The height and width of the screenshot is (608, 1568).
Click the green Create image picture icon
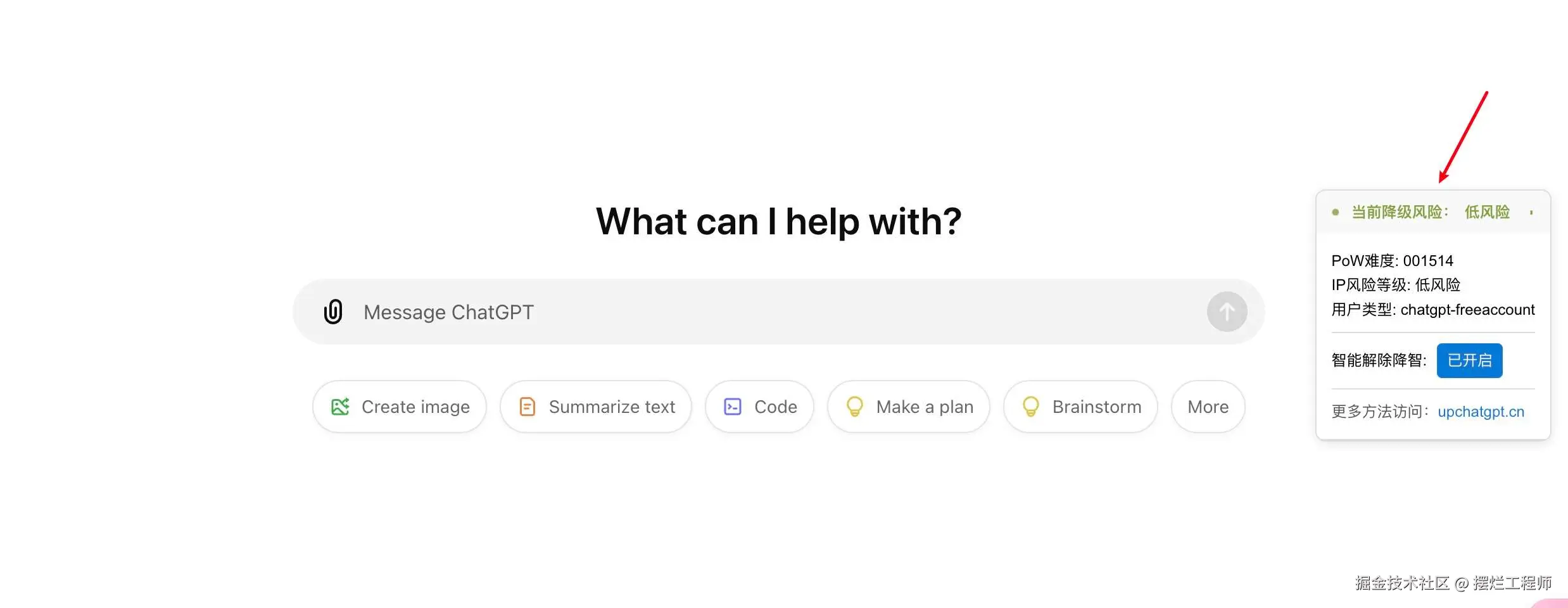point(340,407)
